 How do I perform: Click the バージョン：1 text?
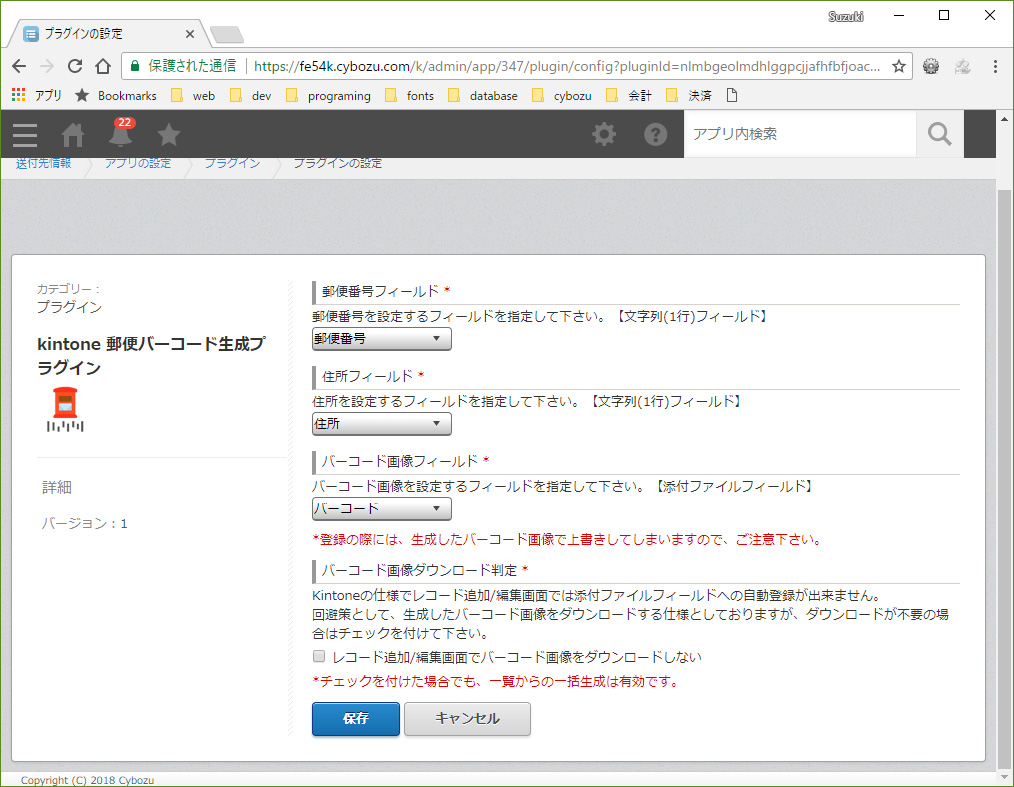pyautogui.click(x=85, y=523)
